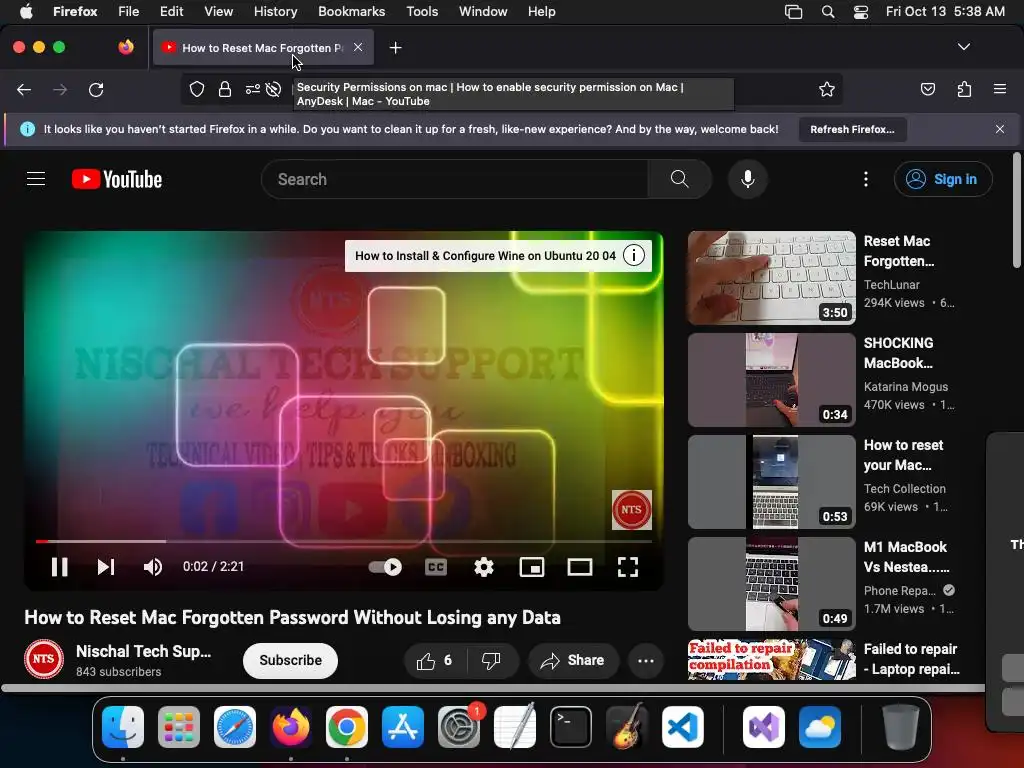Image resolution: width=1024 pixels, height=768 pixels.
Task: Open a new tab
Action: [395, 48]
